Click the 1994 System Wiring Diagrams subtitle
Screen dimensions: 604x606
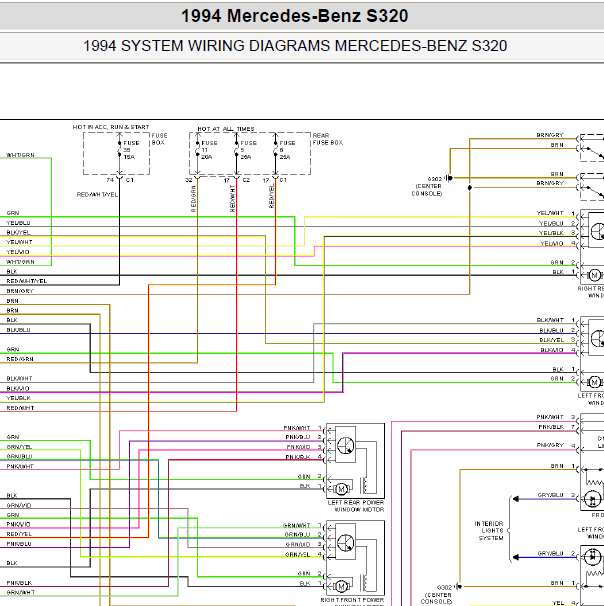[295, 46]
